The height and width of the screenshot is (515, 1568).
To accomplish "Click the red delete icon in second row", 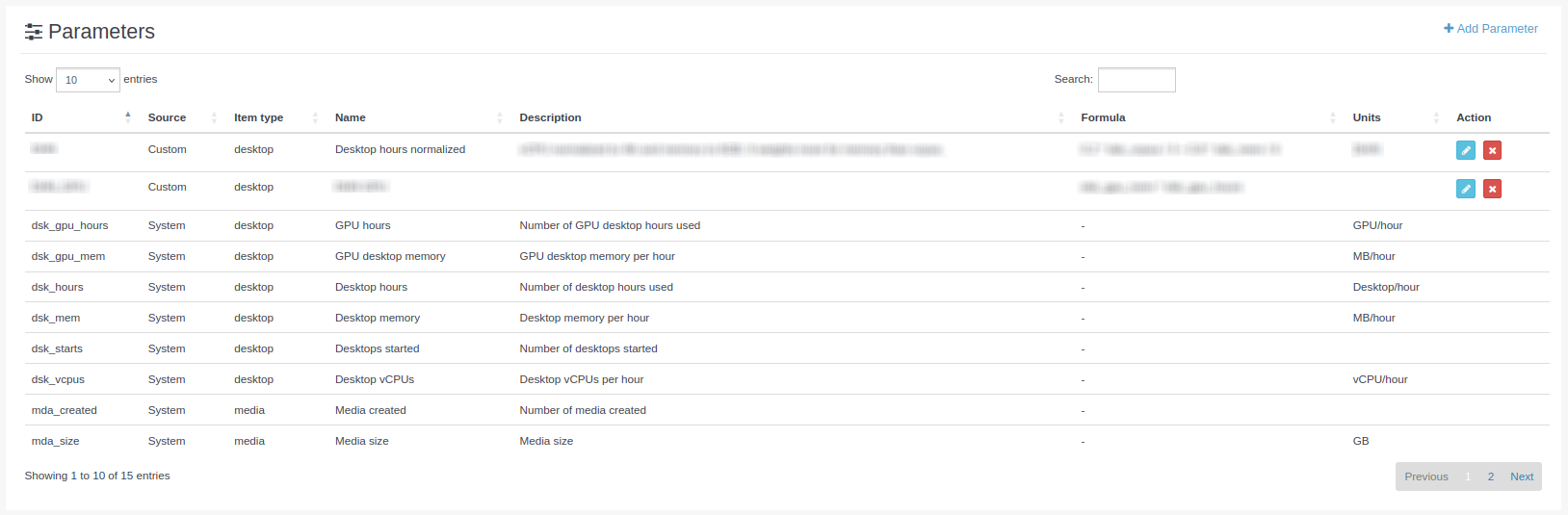I will (x=1492, y=189).
